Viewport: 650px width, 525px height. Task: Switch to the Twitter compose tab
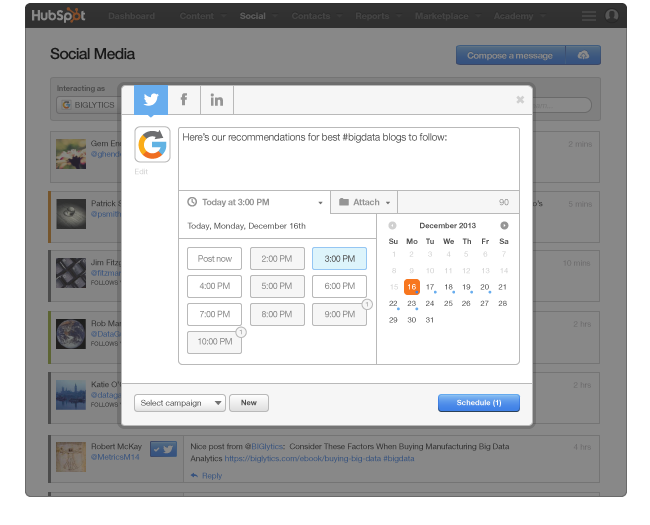pos(151,99)
